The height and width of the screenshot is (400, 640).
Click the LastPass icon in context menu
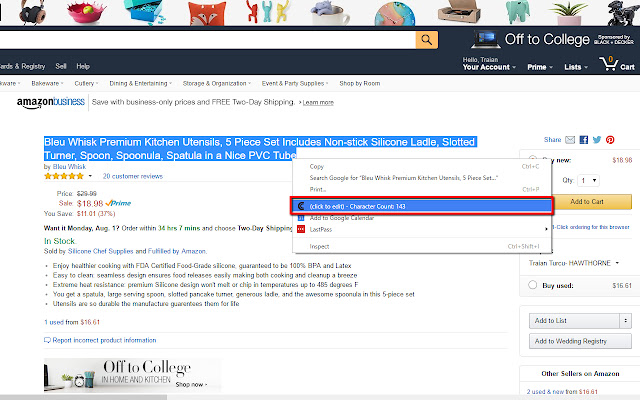pos(301,229)
